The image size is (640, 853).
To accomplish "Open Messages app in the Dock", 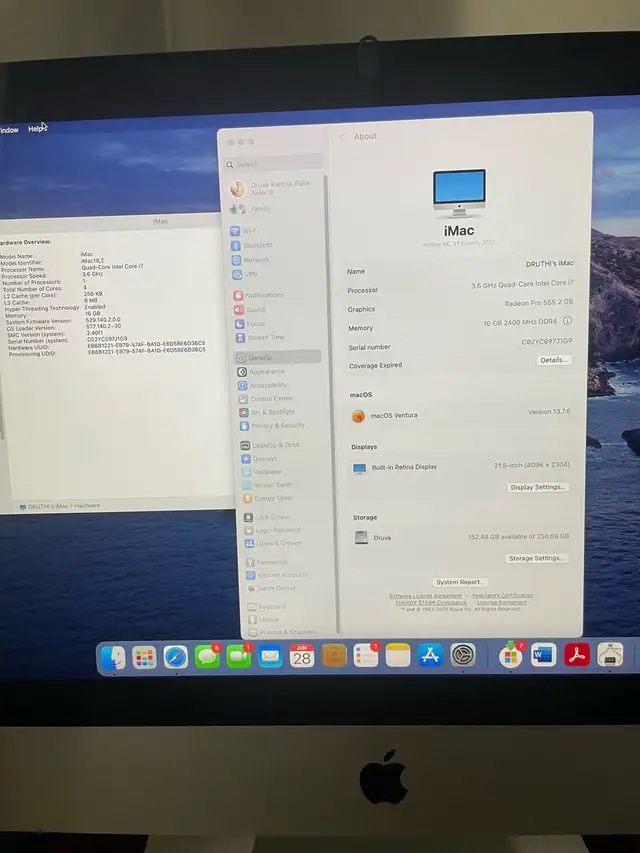I will tap(207, 657).
